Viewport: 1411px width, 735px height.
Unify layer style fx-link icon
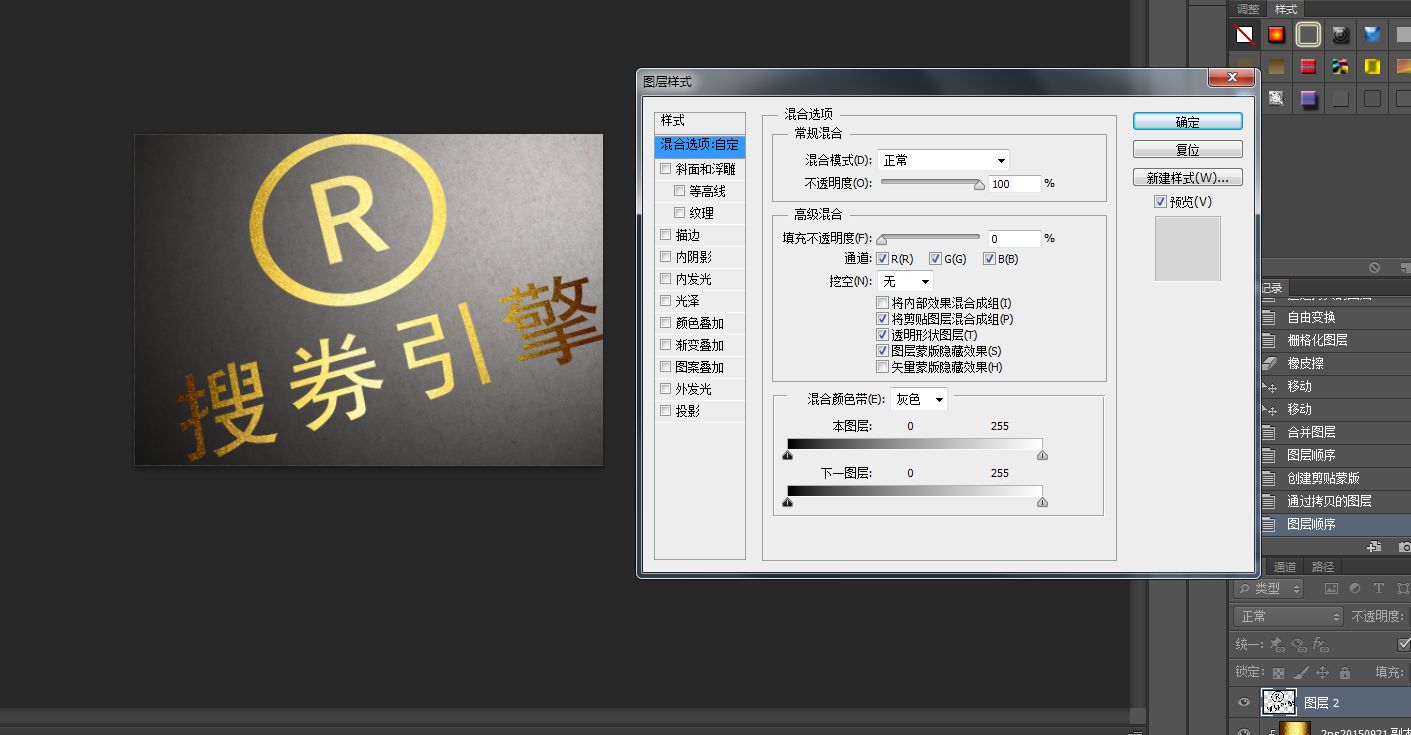click(x=1321, y=645)
